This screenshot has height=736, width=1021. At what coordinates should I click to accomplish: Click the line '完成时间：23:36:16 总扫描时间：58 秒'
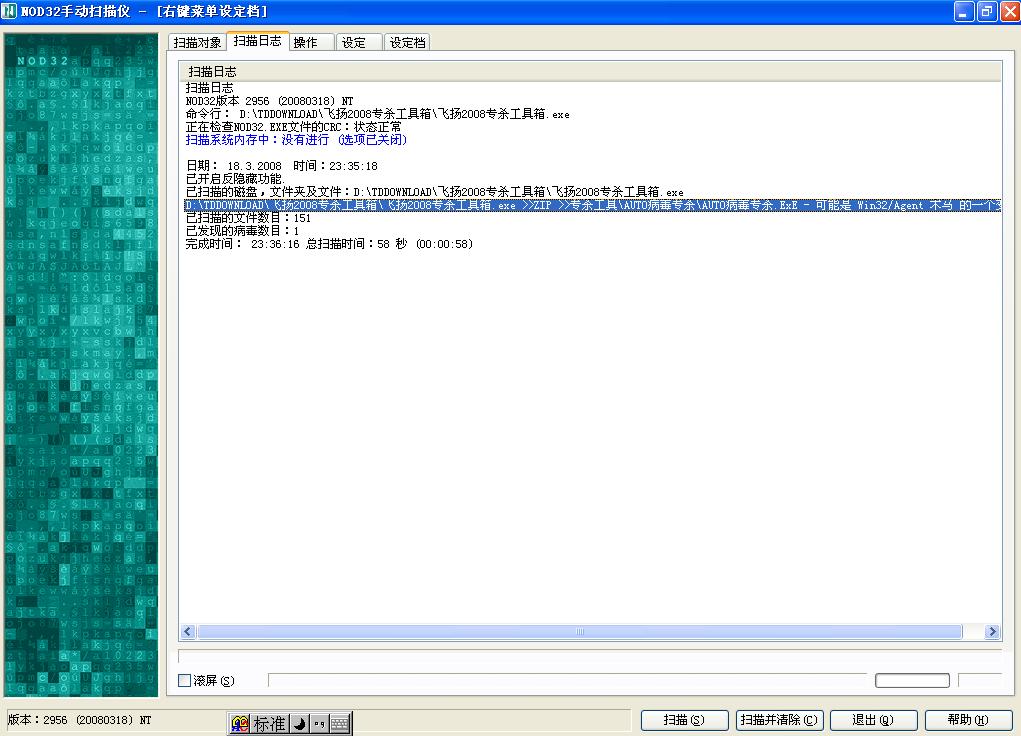[329, 244]
